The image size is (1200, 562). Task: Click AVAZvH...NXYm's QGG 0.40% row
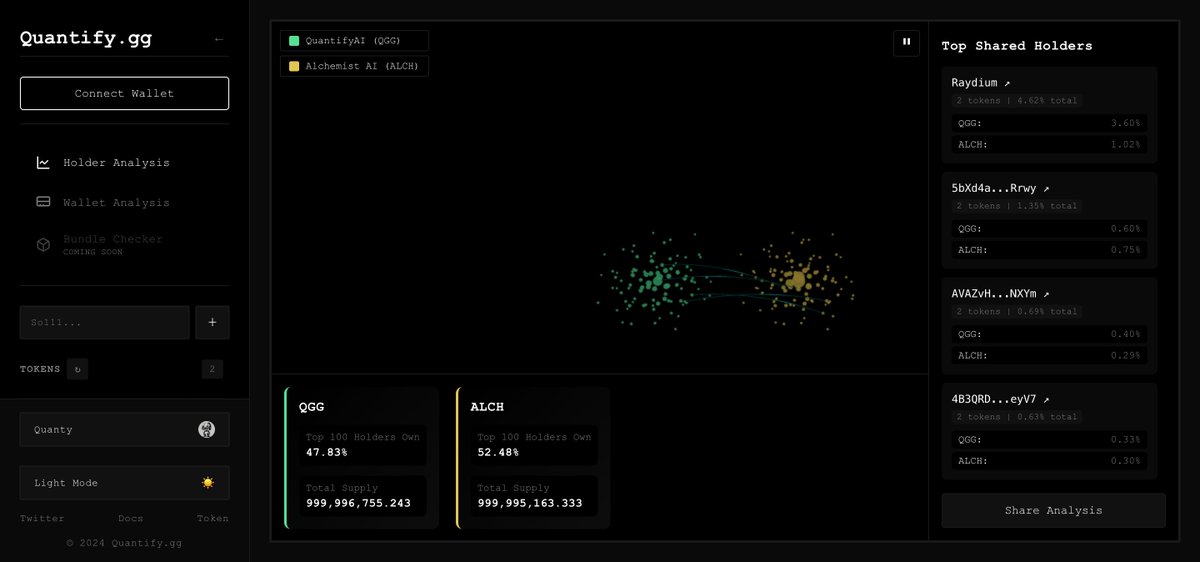coord(1049,334)
